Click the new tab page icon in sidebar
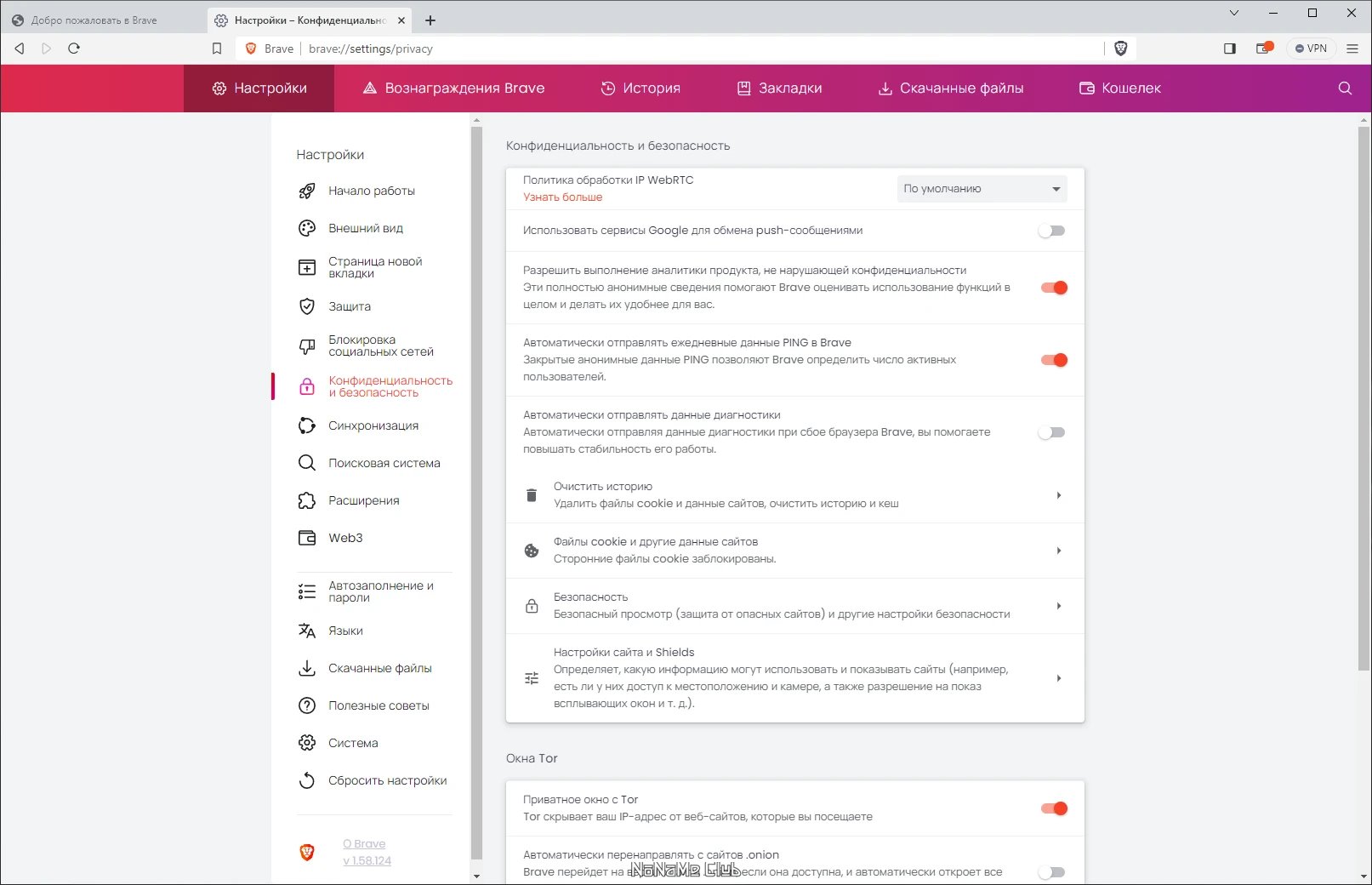Screen dimensions: 1372x885 [x=307, y=267]
